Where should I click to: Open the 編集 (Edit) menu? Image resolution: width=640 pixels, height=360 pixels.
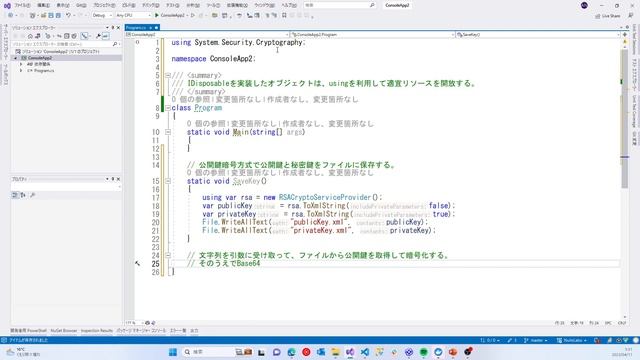pos(43,5)
